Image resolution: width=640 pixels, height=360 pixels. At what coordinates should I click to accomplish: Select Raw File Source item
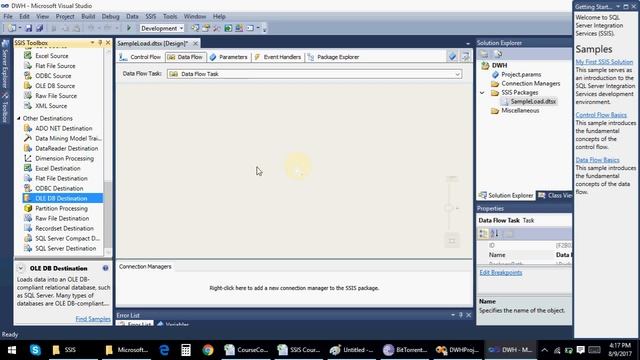pyautogui.click(x=56, y=96)
